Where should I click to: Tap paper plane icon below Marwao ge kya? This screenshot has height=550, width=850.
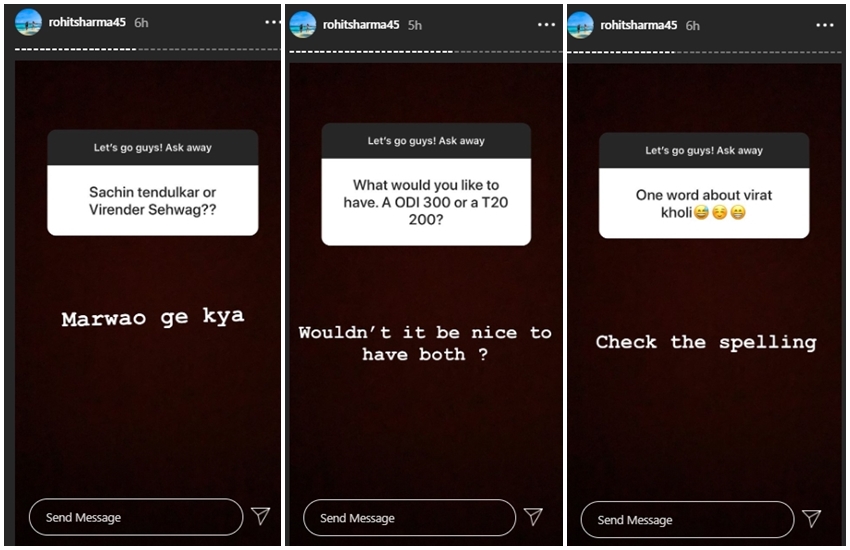pyautogui.click(x=261, y=516)
